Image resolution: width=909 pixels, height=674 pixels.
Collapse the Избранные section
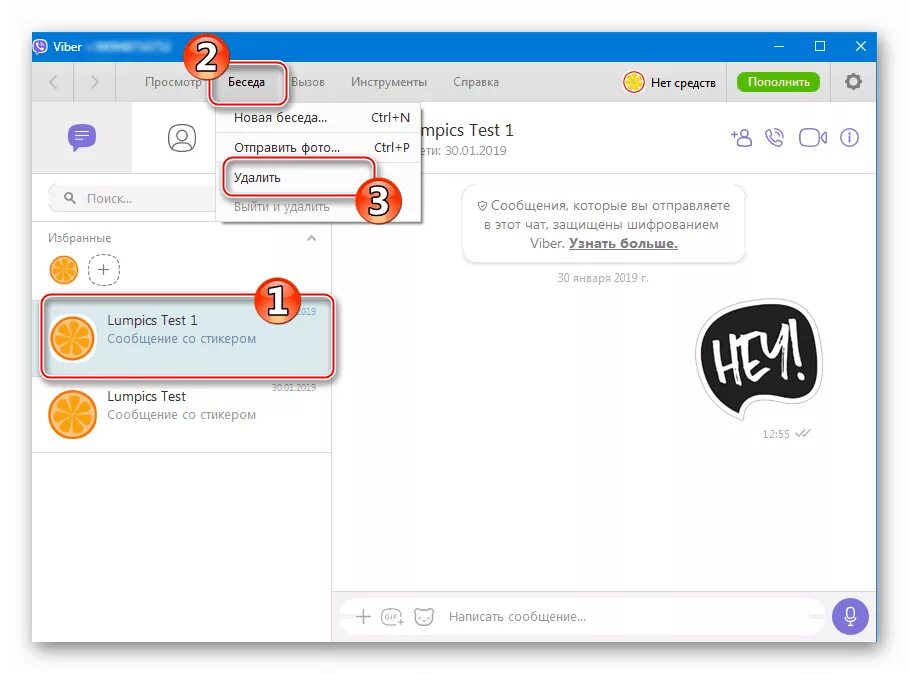(311, 238)
